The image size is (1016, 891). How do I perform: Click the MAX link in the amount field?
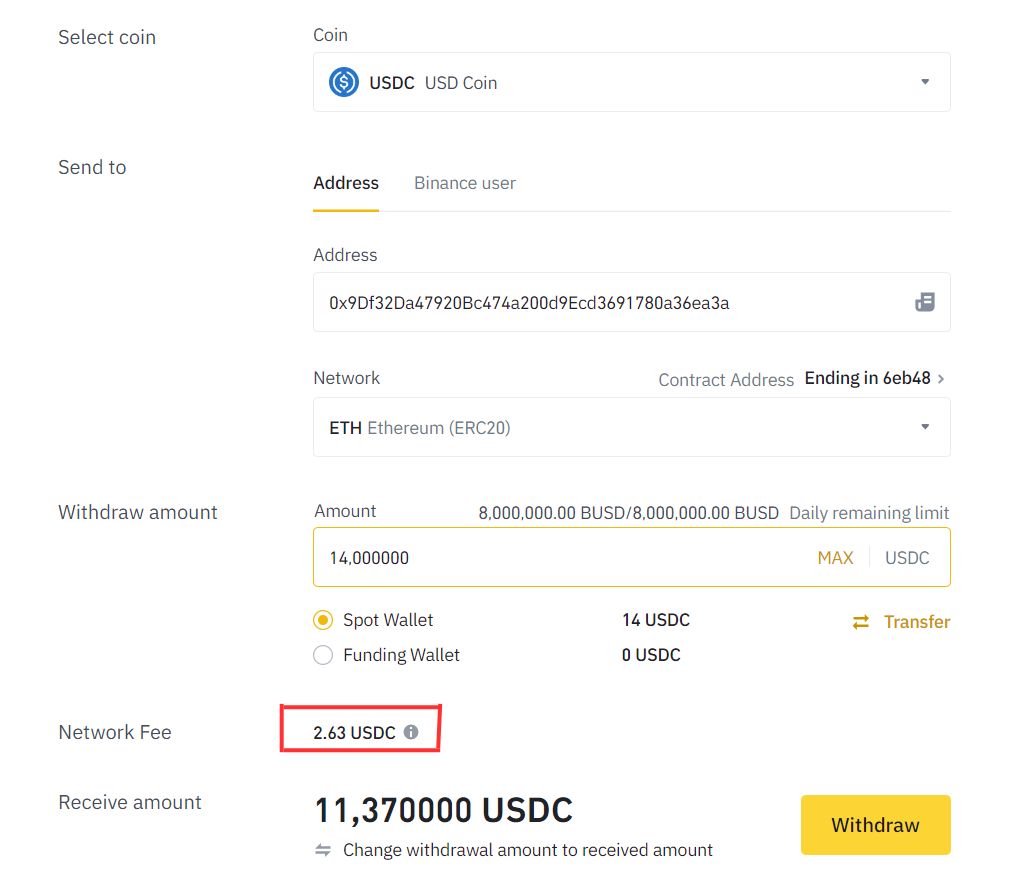(x=835, y=557)
